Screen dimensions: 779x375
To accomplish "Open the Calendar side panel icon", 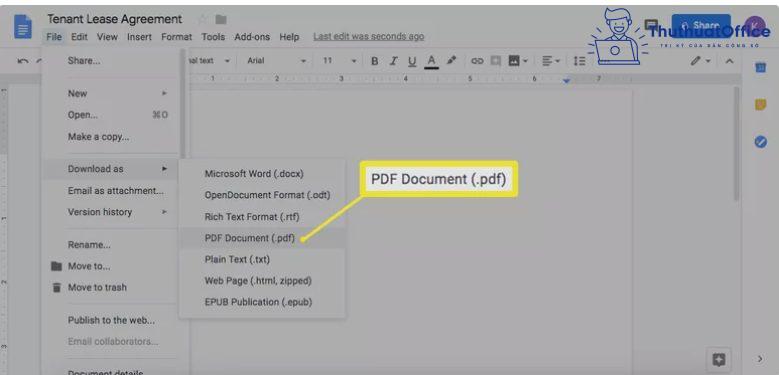I will 760,68.
